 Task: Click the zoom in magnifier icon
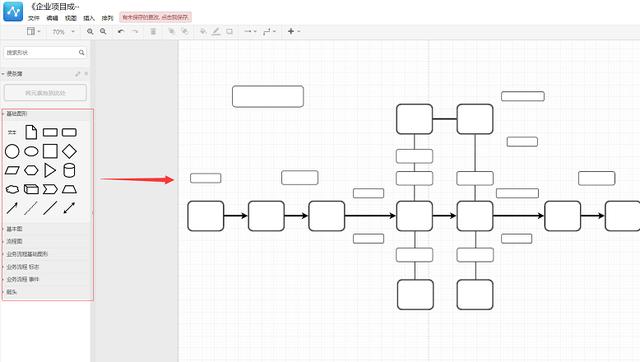pyautogui.click(x=90, y=31)
